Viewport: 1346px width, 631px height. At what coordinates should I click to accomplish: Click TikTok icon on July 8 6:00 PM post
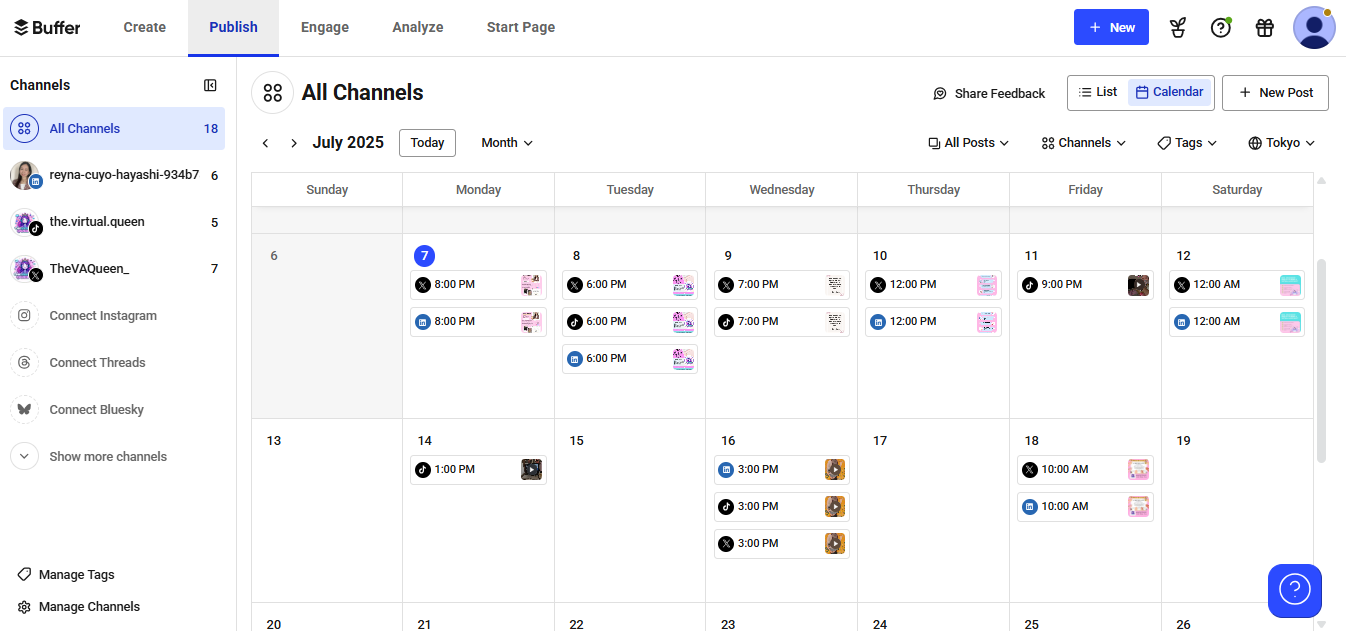coord(575,322)
